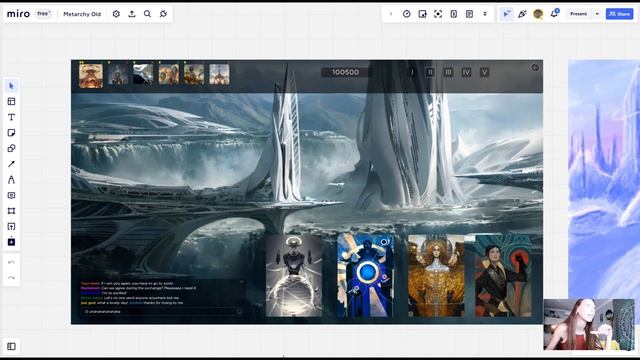
Task: Open the frames panel at bottom left
Action: (x=11, y=347)
